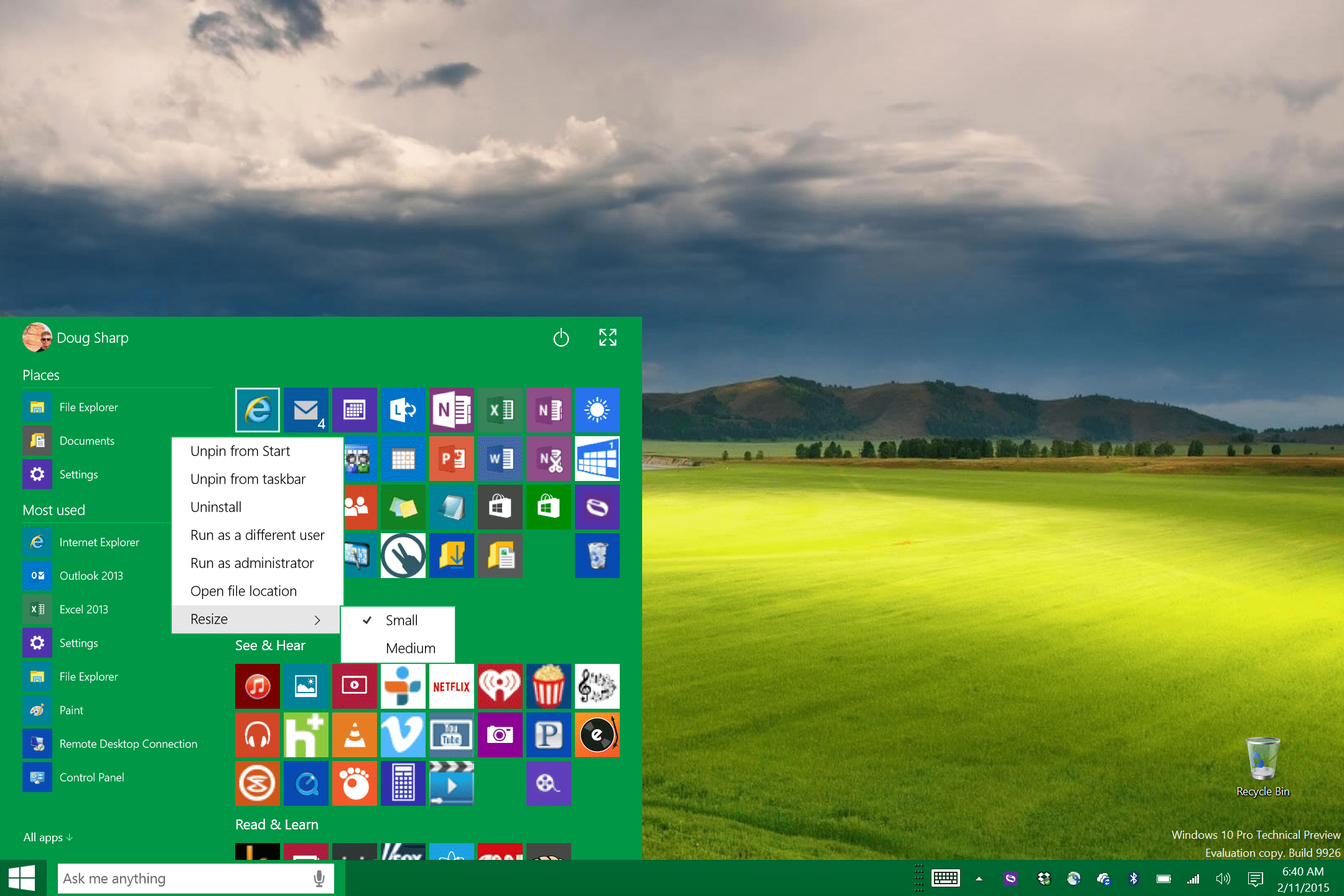Click the See & Hear group heading
This screenshot has width=1344, height=896.
(270, 645)
